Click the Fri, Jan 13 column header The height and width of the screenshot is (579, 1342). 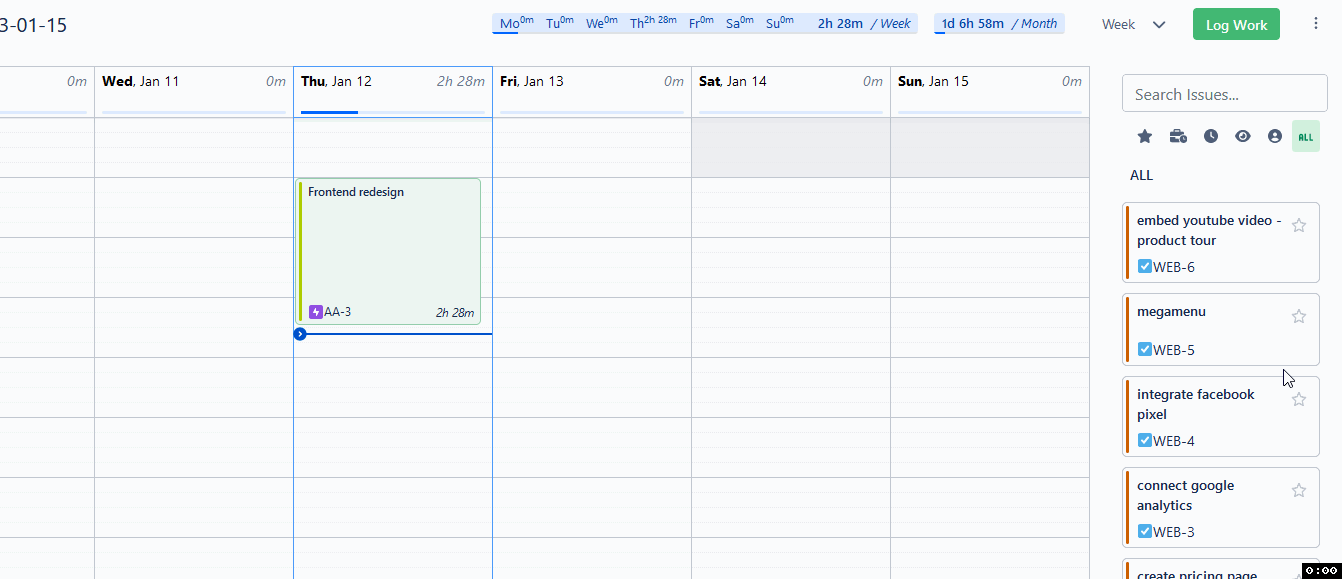click(592, 91)
